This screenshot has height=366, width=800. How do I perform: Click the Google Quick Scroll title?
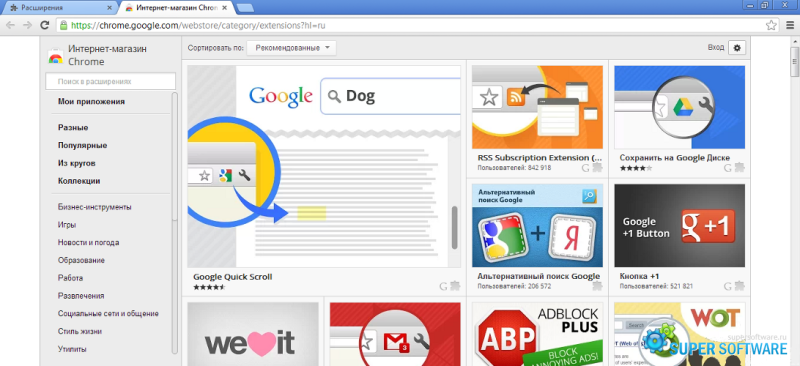(x=233, y=277)
